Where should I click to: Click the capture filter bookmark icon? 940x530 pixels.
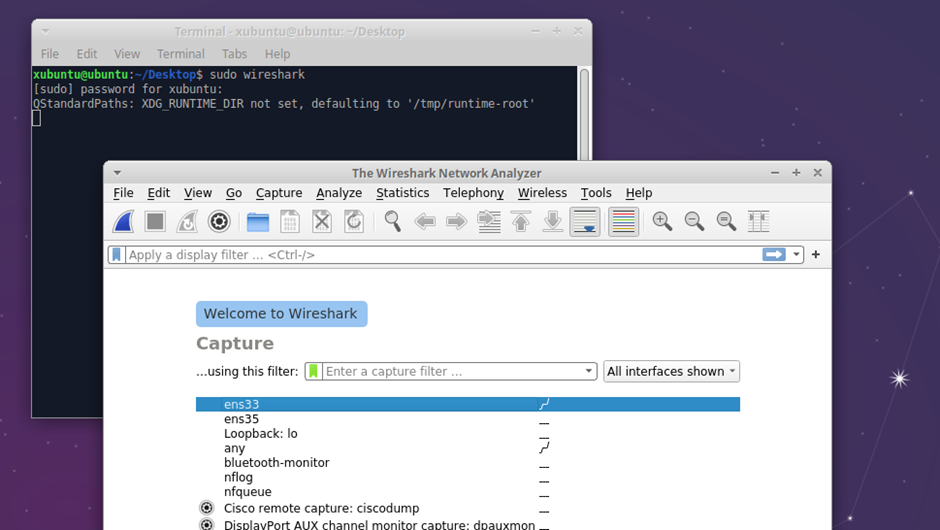[x=313, y=371]
